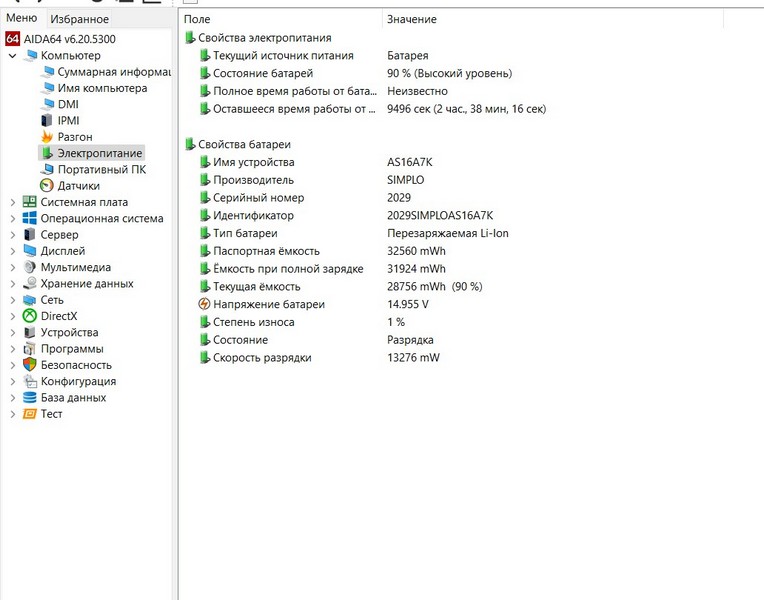Click the IPMI server icon
Screen dimensions: 764x600
point(47,121)
